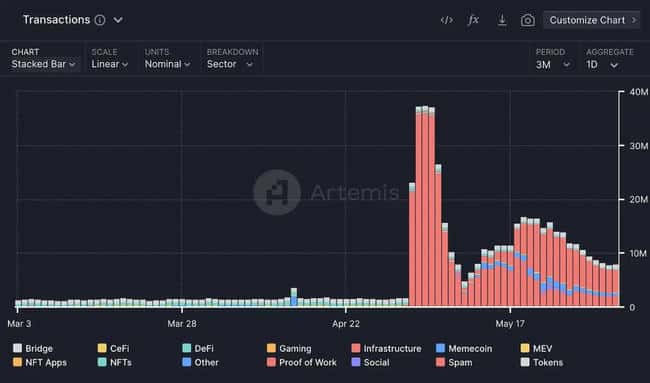Open the Stacked Bar chart type dropdown
Screen dimensions: 650x383
tap(44, 64)
